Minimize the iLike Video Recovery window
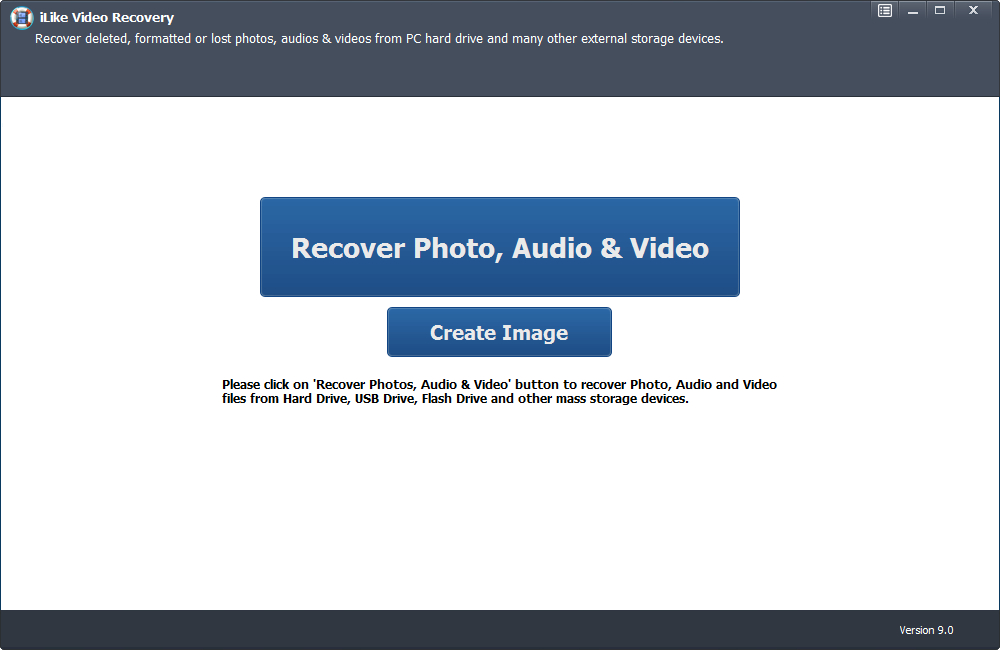This screenshot has height=650, width=1000. [x=913, y=11]
